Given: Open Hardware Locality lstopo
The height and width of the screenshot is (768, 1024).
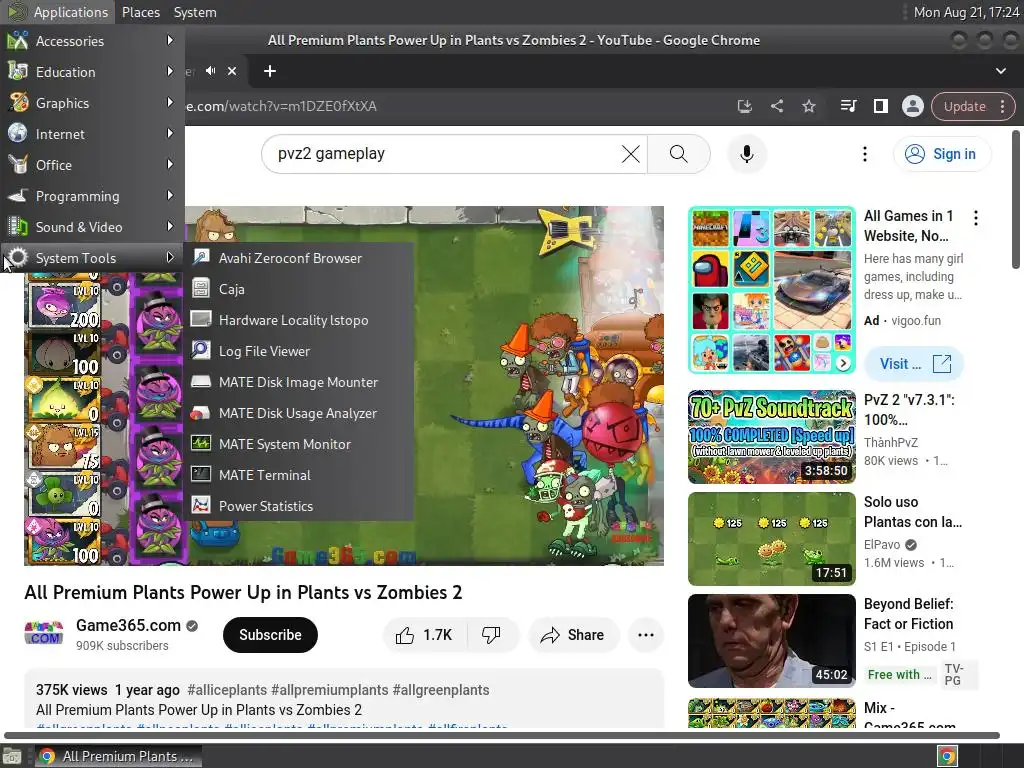Looking at the screenshot, I should click(x=299, y=320).
